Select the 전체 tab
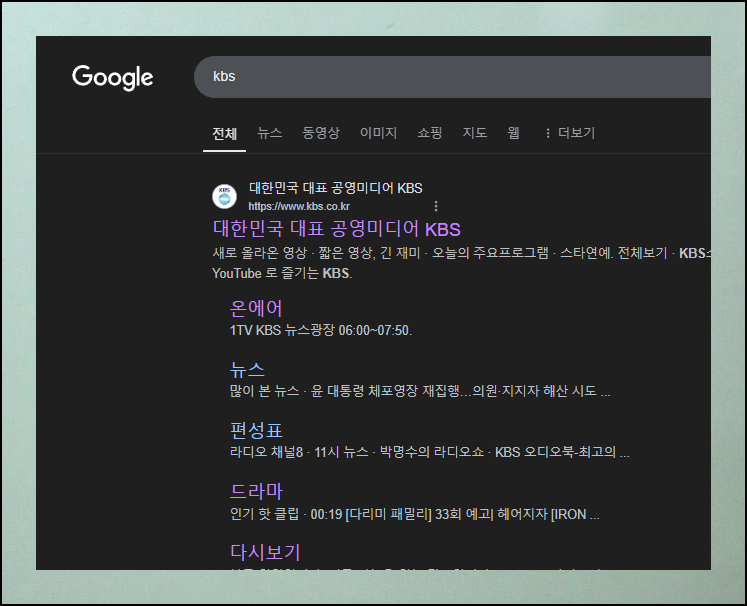This screenshot has height=606, width=747. (x=224, y=133)
